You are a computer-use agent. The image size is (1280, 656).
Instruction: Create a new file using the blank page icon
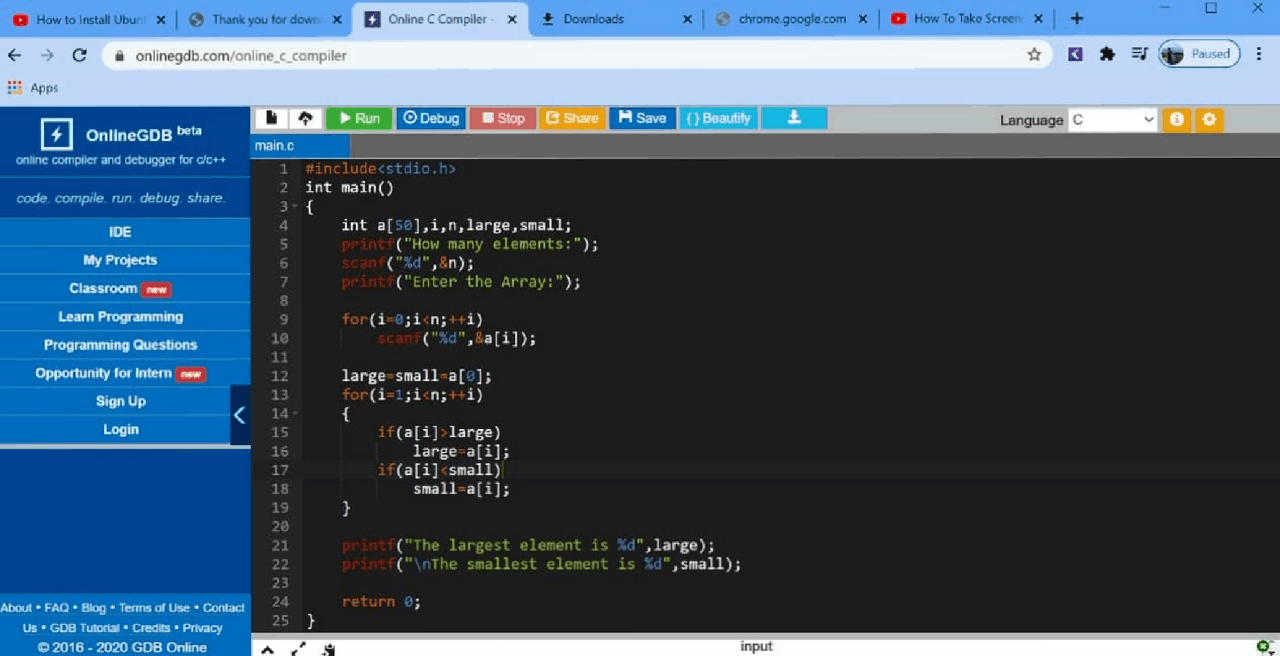tap(271, 118)
